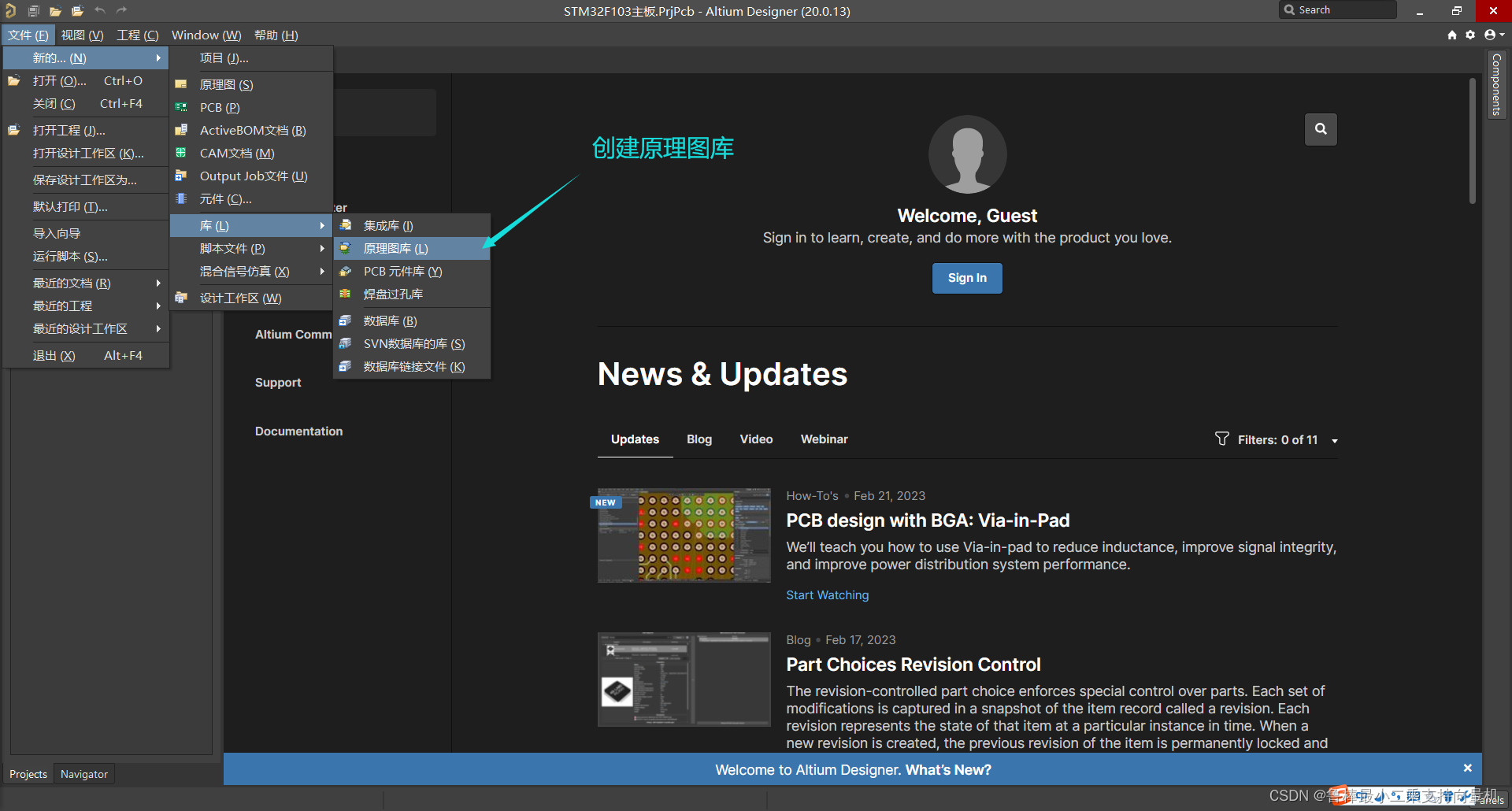
Task: Click the icon beside 数据库链接文件 (K)
Action: pyautogui.click(x=345, y=366)
